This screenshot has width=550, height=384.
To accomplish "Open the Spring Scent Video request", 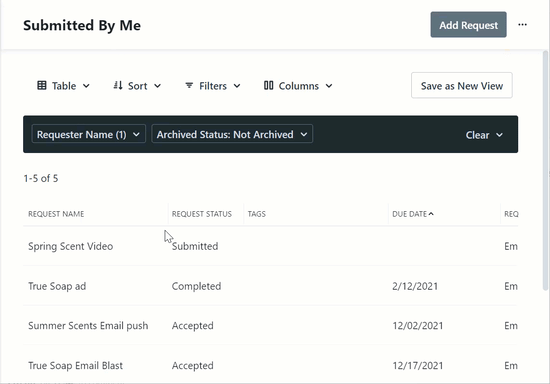I will [x=71, y=246].
